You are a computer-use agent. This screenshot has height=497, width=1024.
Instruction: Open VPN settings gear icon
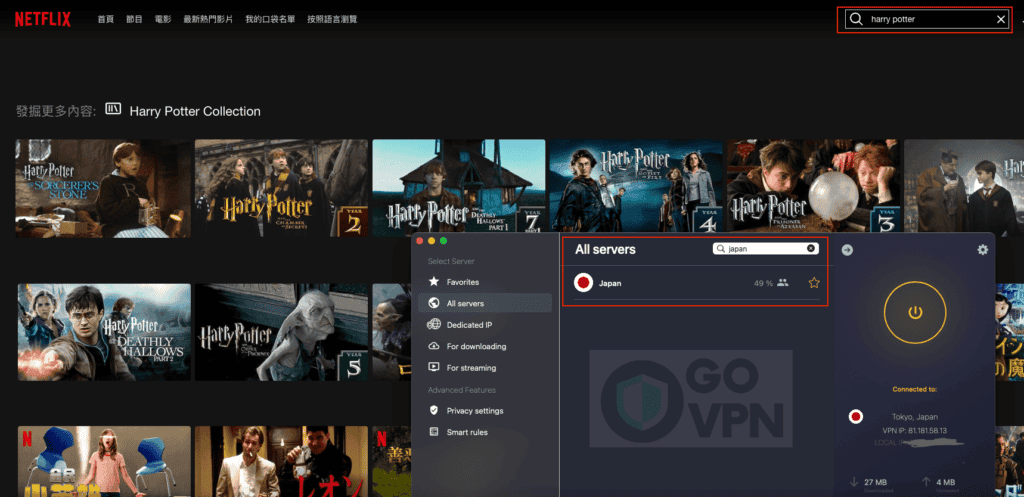(982, 250)
